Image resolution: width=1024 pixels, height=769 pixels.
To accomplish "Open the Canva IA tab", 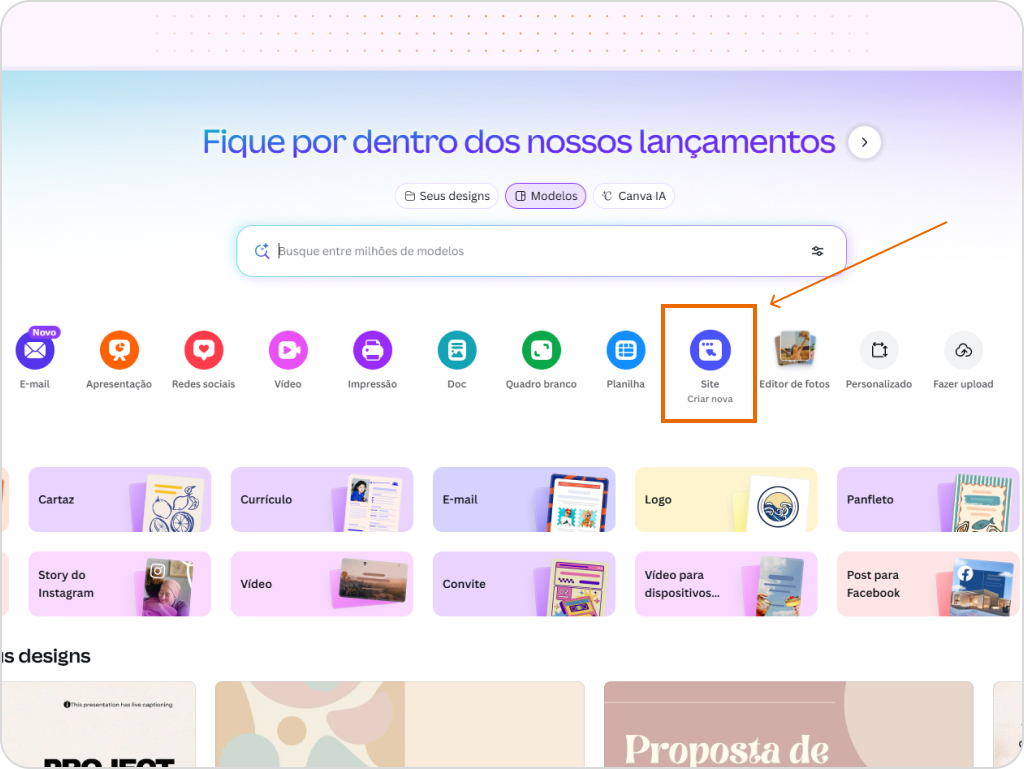I will point(633,196).
